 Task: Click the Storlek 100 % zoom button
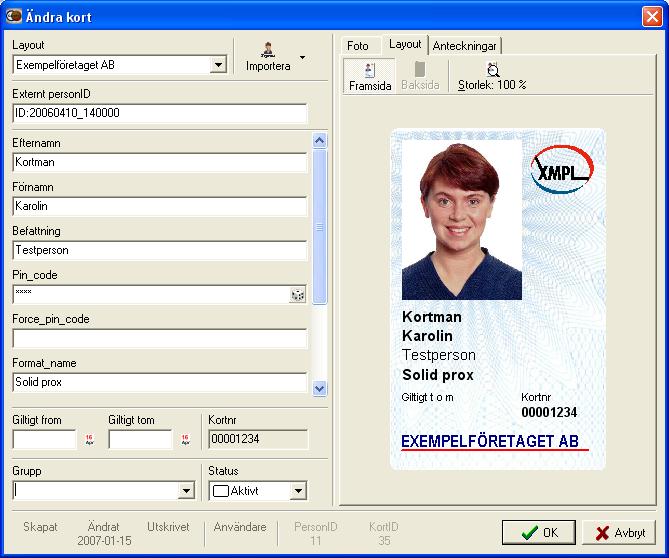point(492,76)
